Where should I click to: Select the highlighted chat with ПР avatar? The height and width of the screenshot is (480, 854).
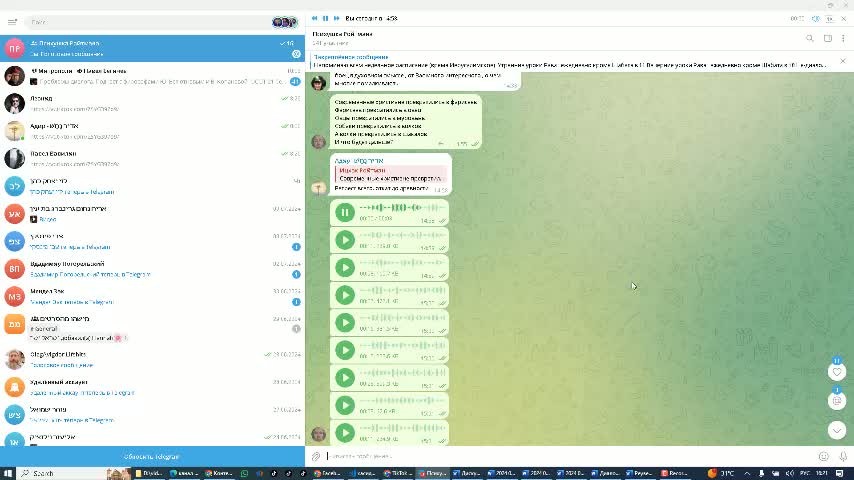[152, 48]
